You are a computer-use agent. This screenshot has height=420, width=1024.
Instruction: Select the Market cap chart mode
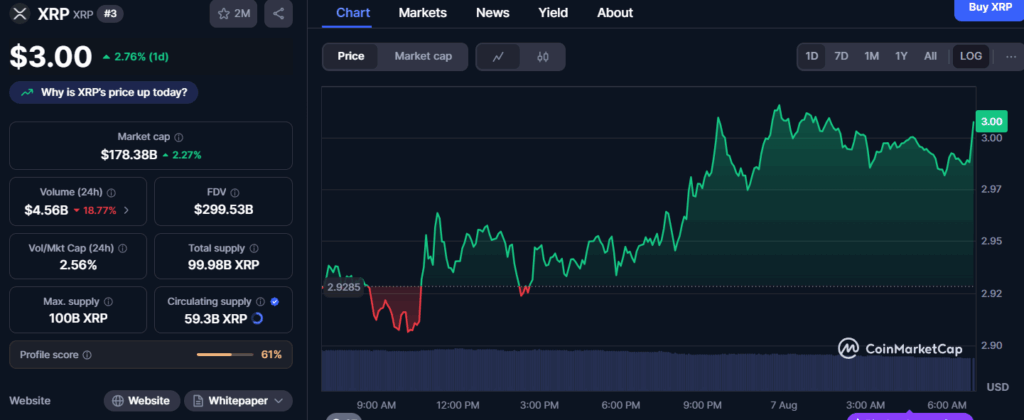[423, 57]
